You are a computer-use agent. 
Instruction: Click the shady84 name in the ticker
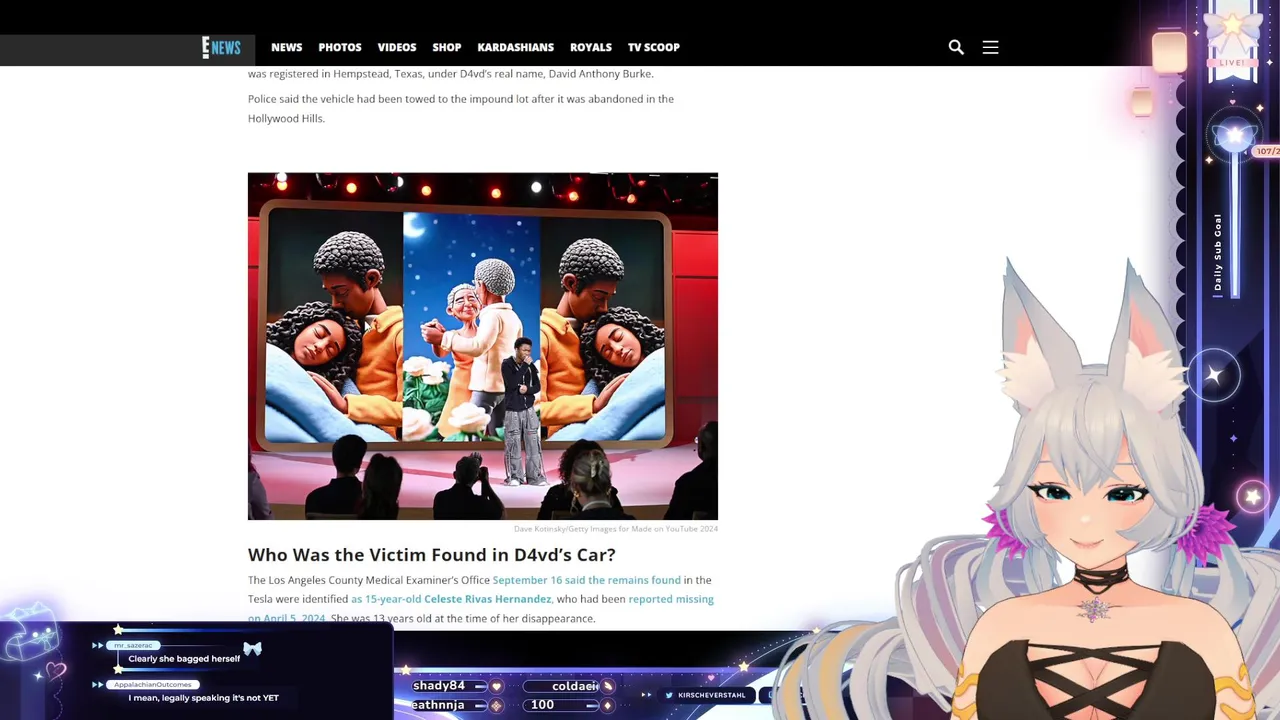coord(439,686)
